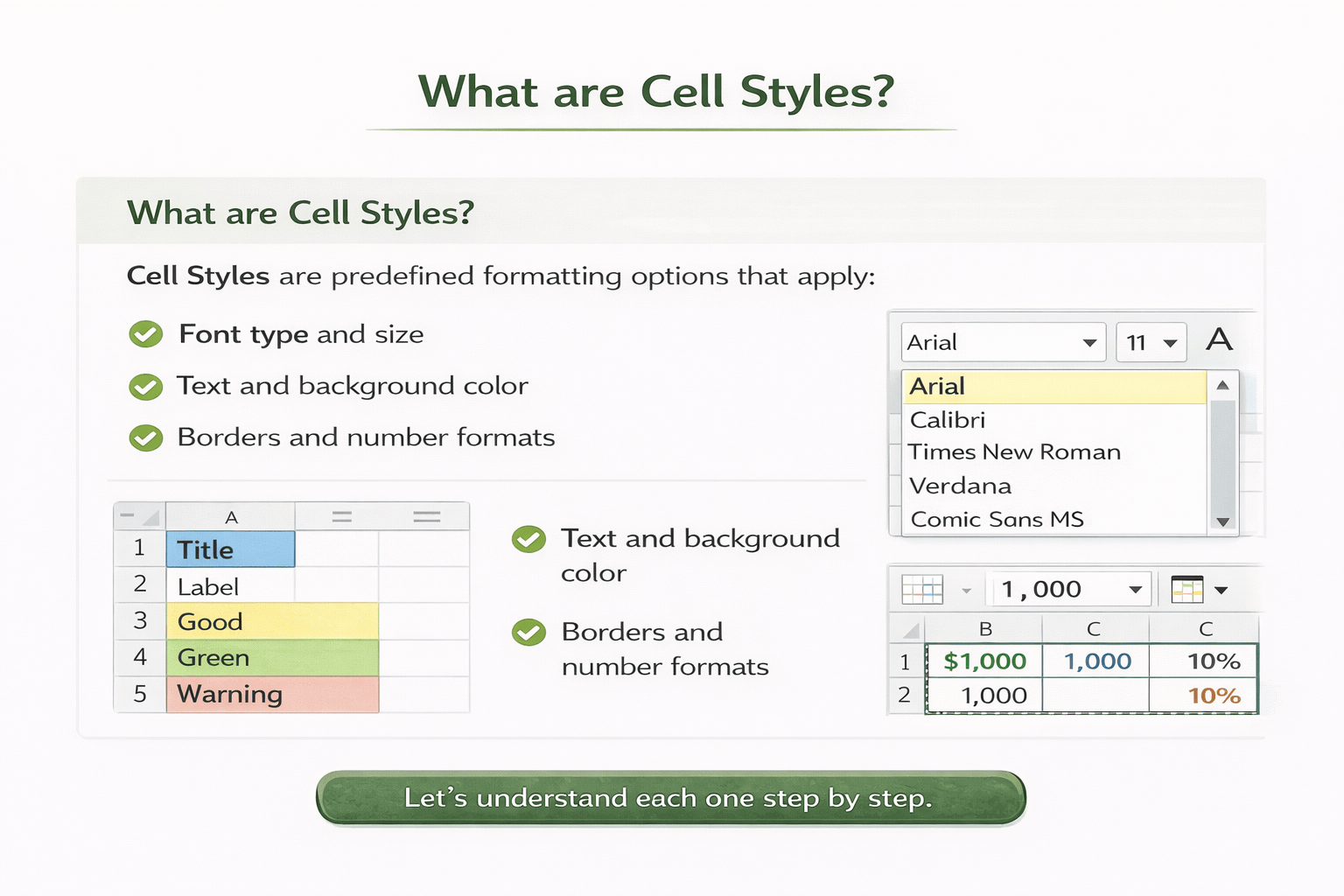Click the font list scroll up arrow
The image size is (1344, 896).
(x=1222, y=385)
